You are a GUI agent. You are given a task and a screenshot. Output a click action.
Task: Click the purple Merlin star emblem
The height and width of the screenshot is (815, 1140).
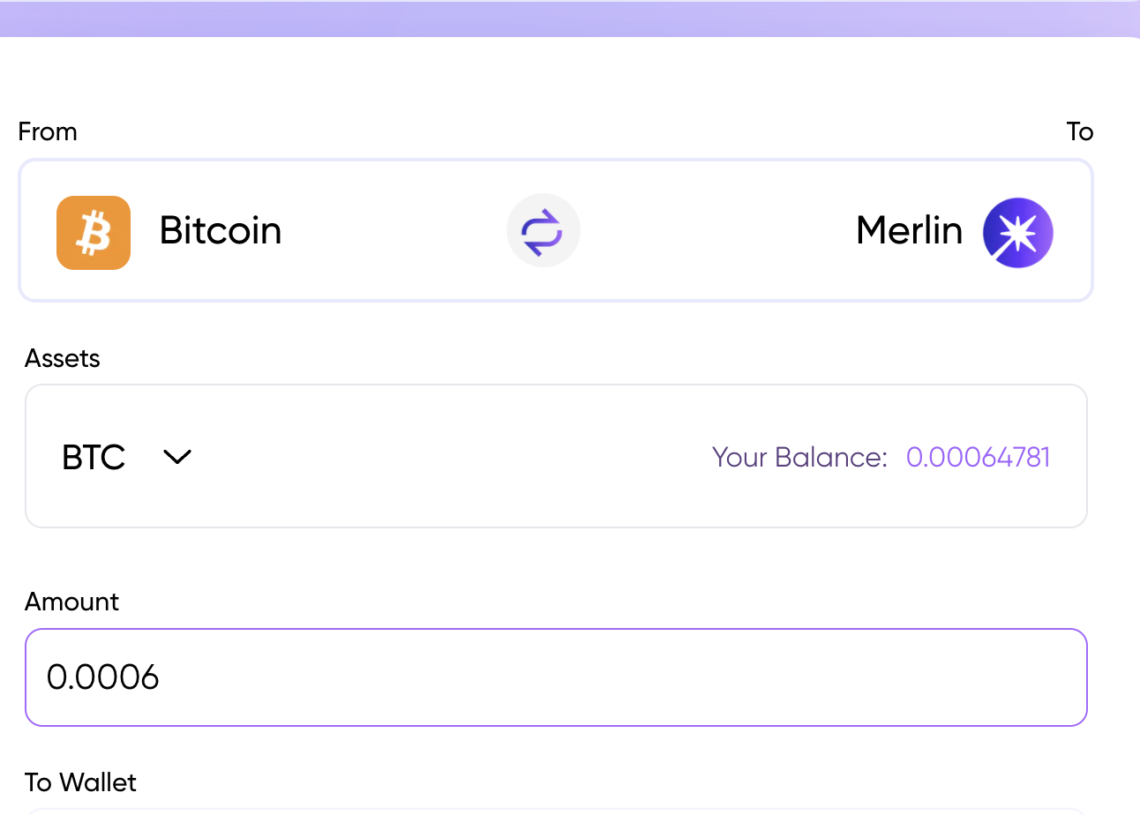pos(1017,231)
